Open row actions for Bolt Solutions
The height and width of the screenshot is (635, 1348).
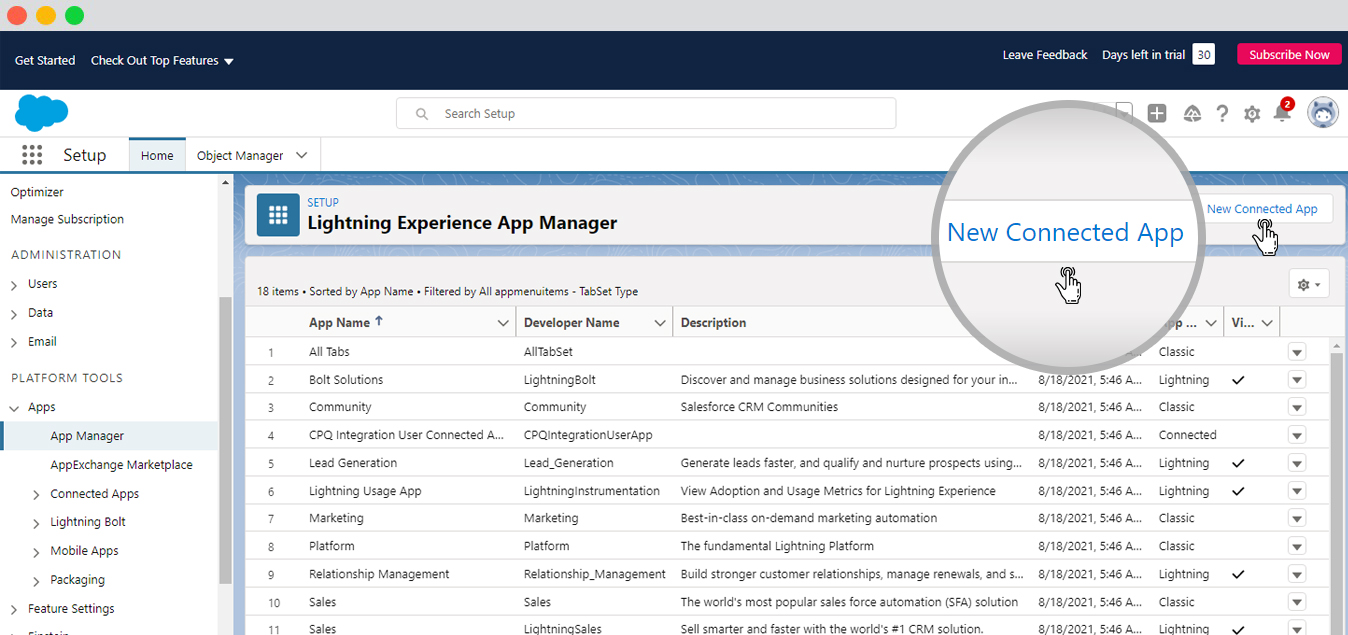(1297, 380)
